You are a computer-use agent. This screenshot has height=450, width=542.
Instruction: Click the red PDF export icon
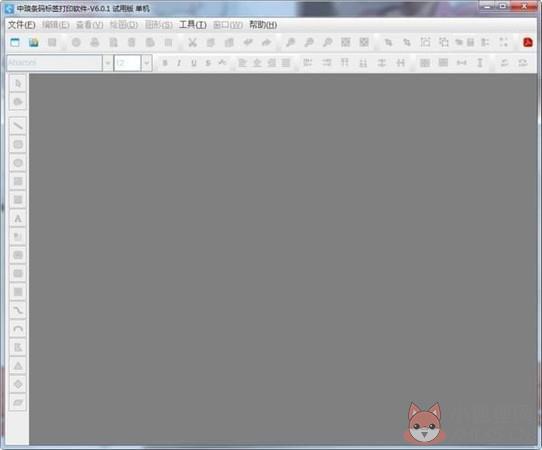coord(528,43)
